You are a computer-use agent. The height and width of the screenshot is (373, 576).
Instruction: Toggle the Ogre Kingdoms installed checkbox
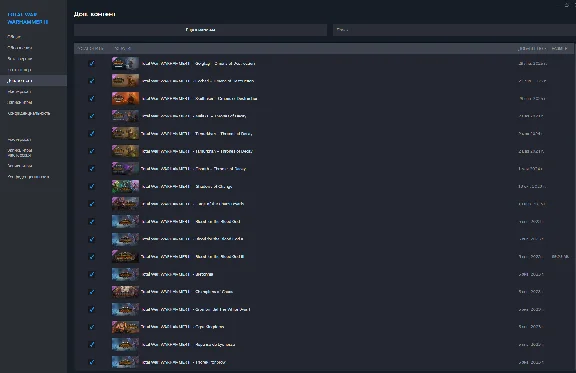click(x=92, y=327)
